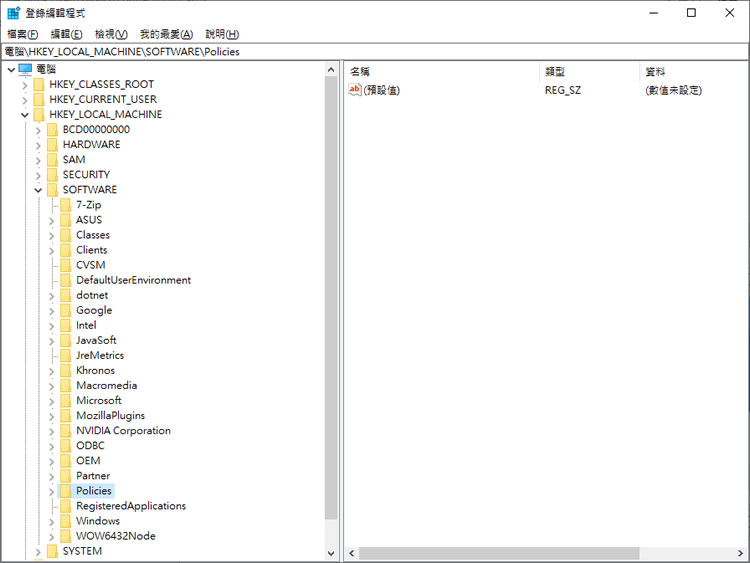
Task: Click the computer icon at tree root
Action: 25,69
